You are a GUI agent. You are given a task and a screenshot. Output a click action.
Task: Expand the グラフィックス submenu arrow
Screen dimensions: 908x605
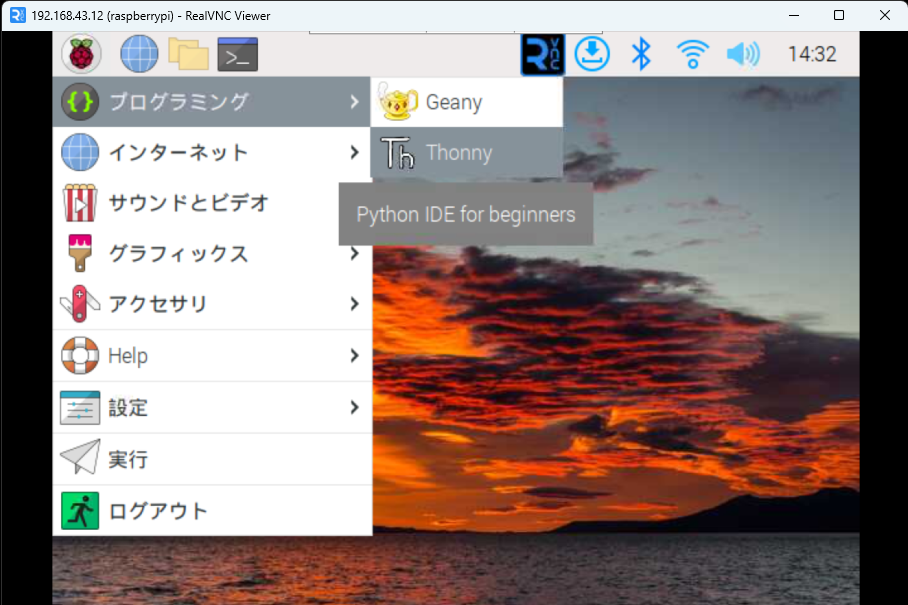click(x=354, y=254)
